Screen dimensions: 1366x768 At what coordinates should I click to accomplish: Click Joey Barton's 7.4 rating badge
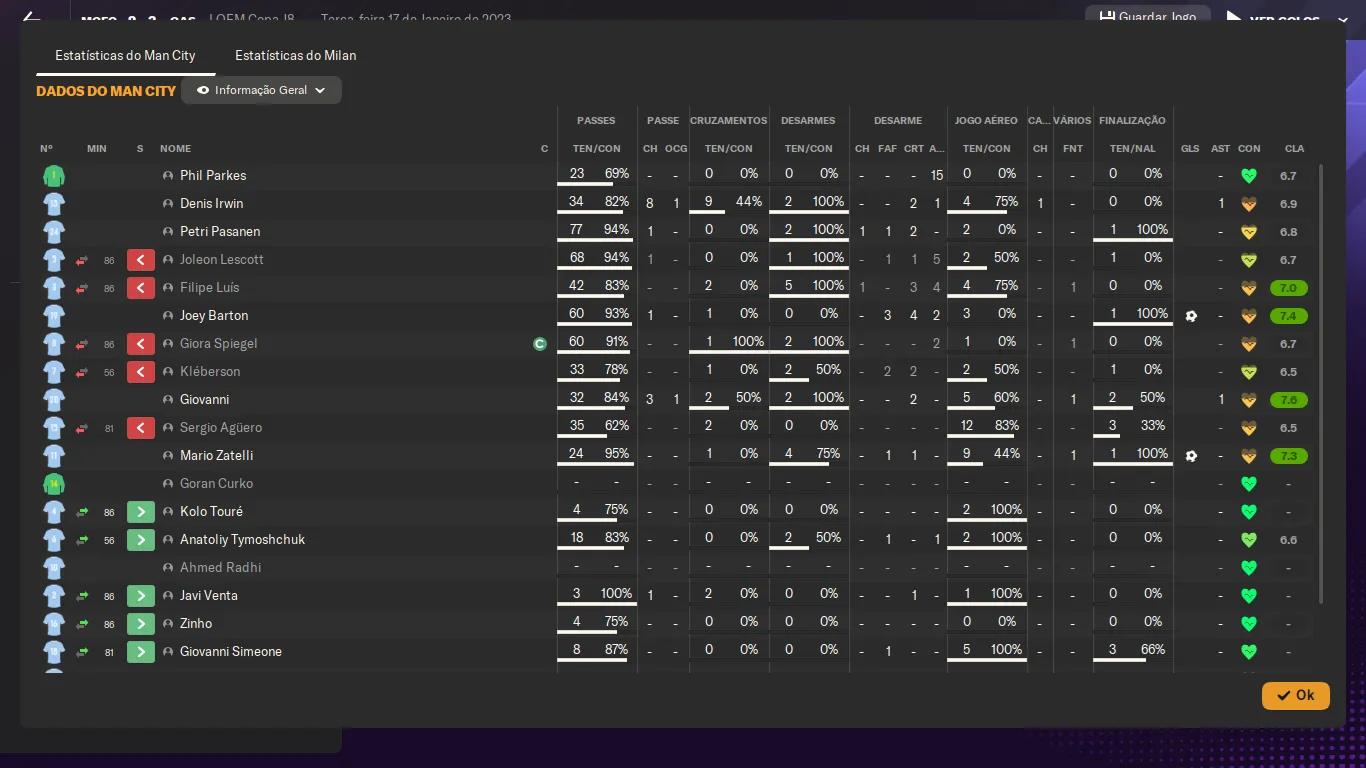[1289, 316]
